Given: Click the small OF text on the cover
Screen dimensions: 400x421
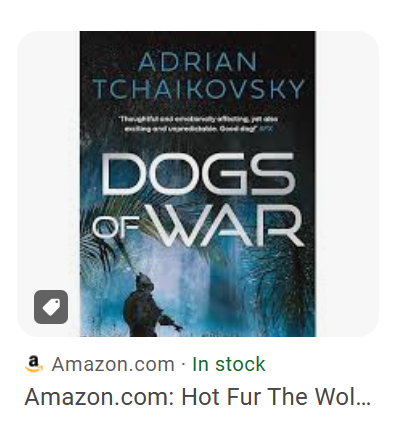Looking at the screenshot, I should coord(115,227).
